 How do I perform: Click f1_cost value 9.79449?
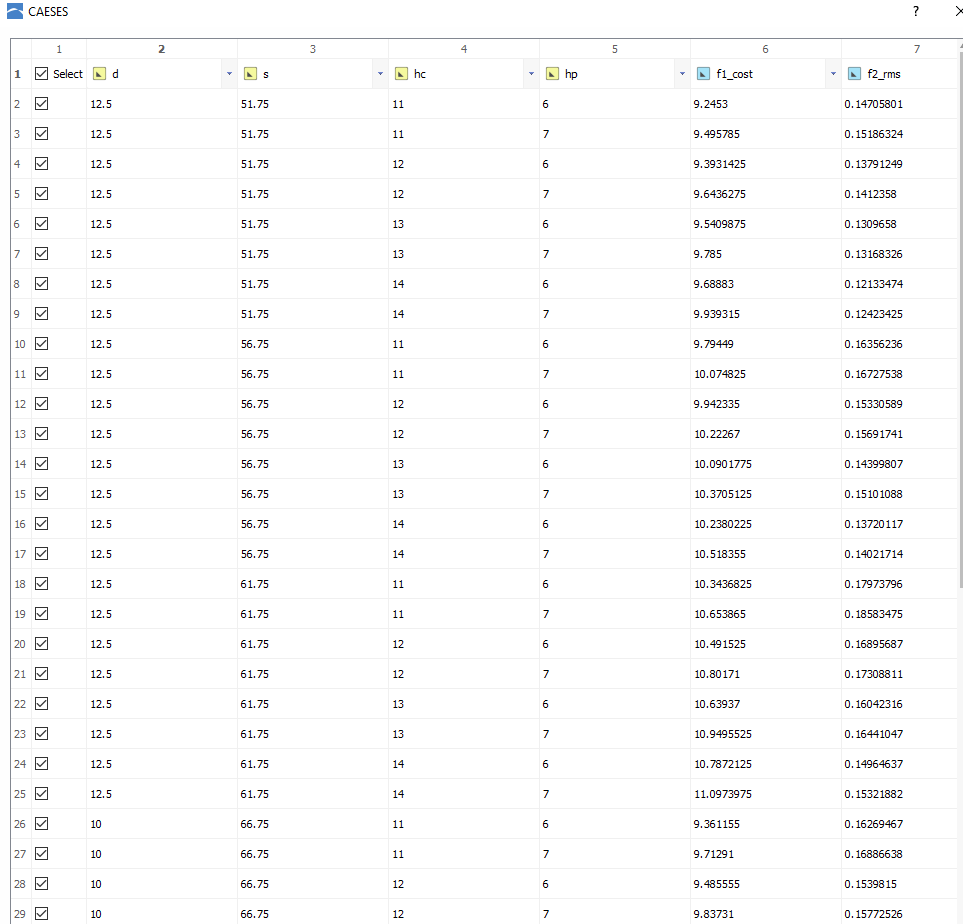click(x=714, y=344)
